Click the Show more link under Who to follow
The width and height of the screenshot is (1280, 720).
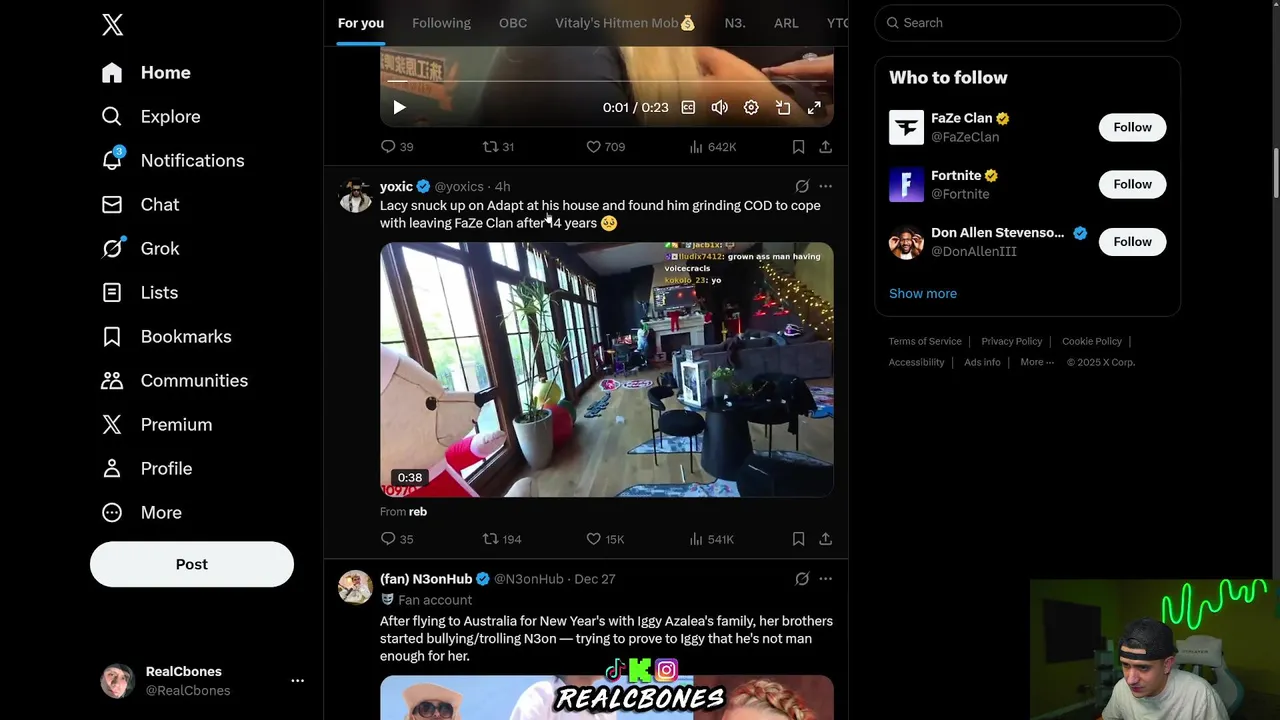pos(923,293)
